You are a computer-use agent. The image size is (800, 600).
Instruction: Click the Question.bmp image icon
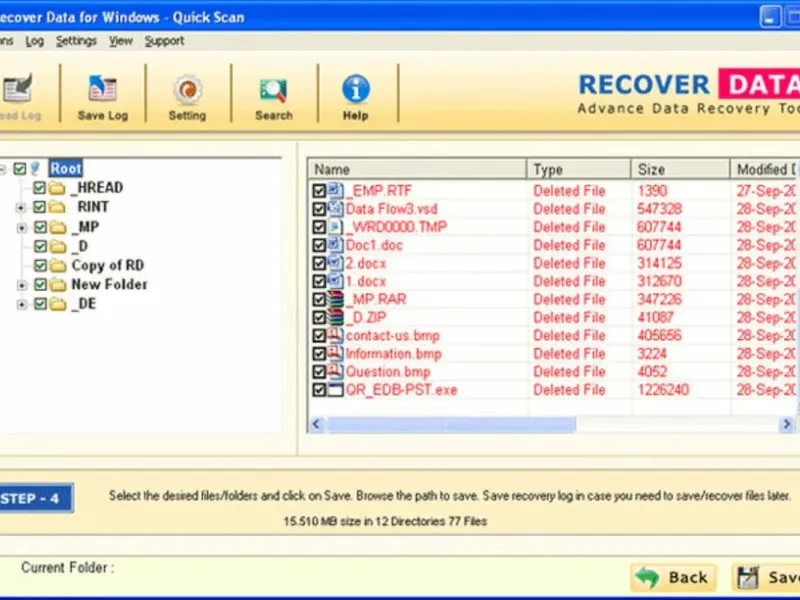tap(335, 371)
